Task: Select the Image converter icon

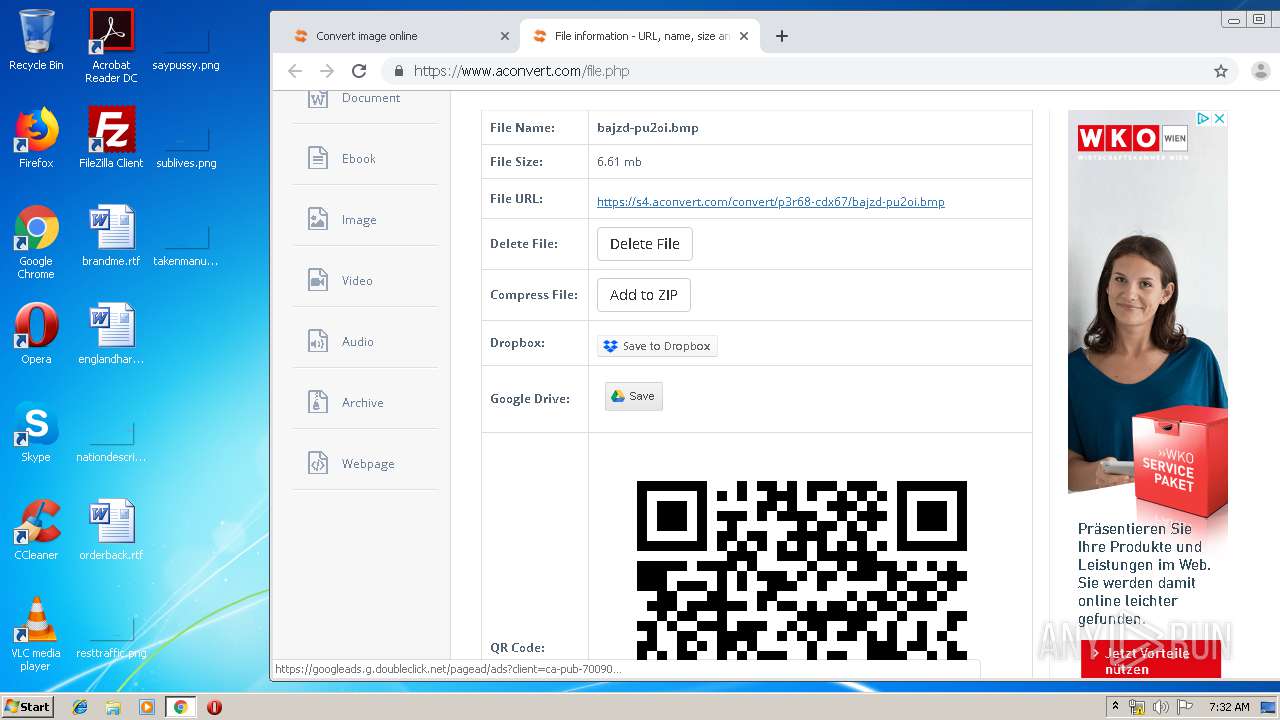Action: tap(318, 219)
